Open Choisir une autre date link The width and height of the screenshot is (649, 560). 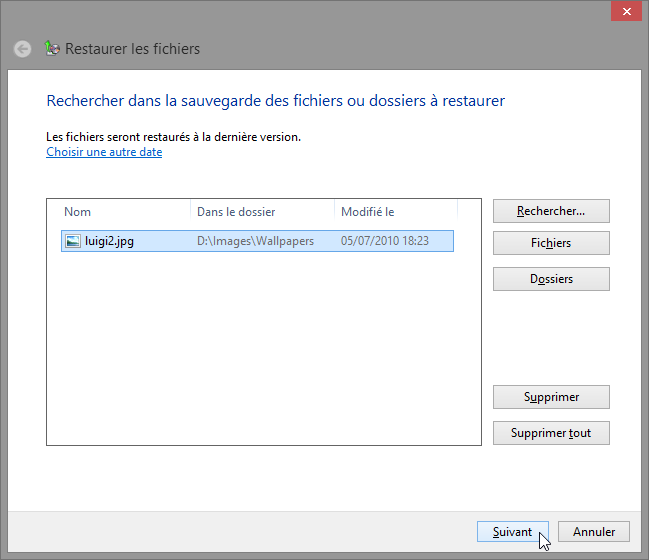[x=104, y=152]
